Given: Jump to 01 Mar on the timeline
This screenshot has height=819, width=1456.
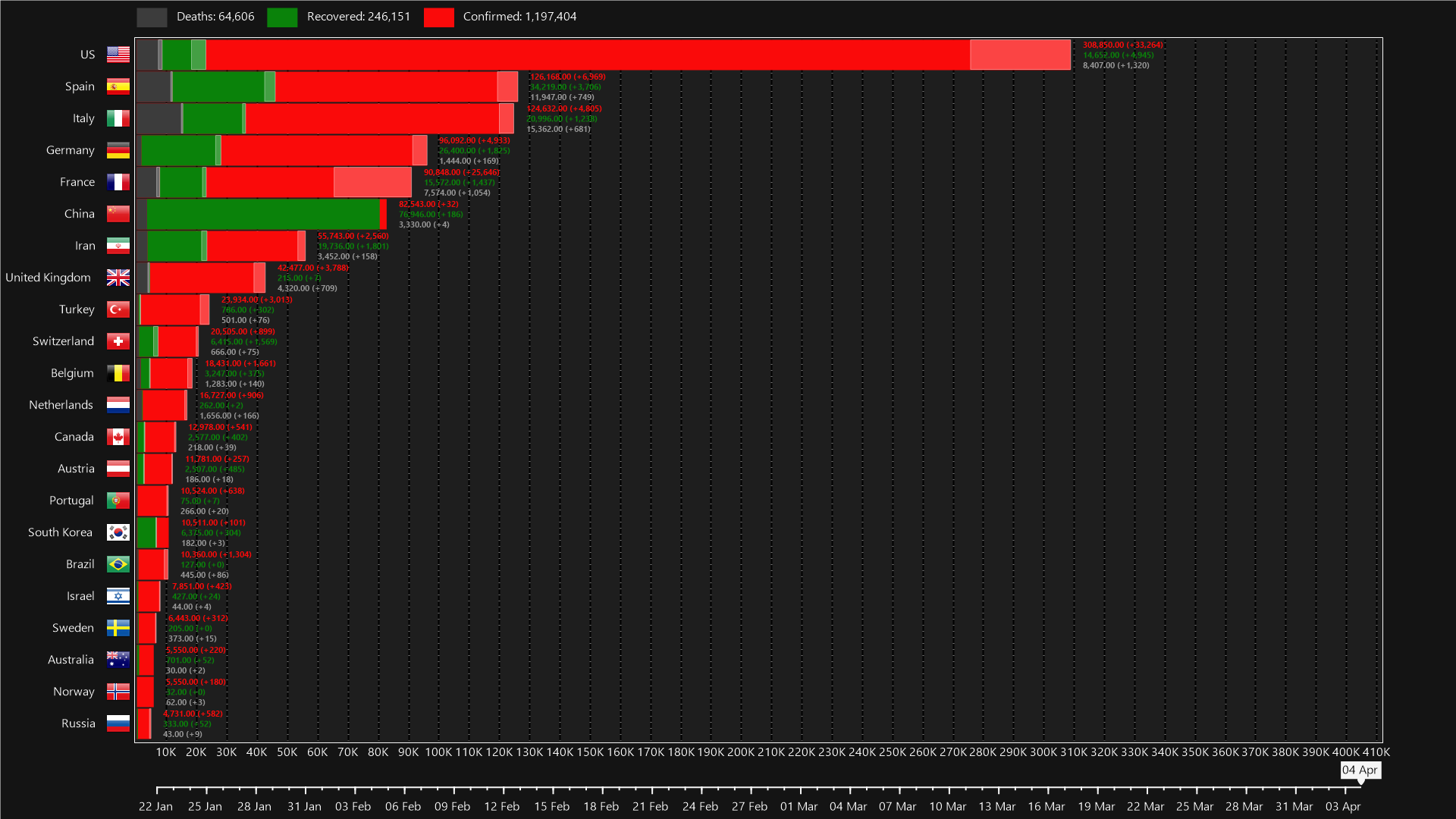Looking at the screenshot, I should point(799,806).
